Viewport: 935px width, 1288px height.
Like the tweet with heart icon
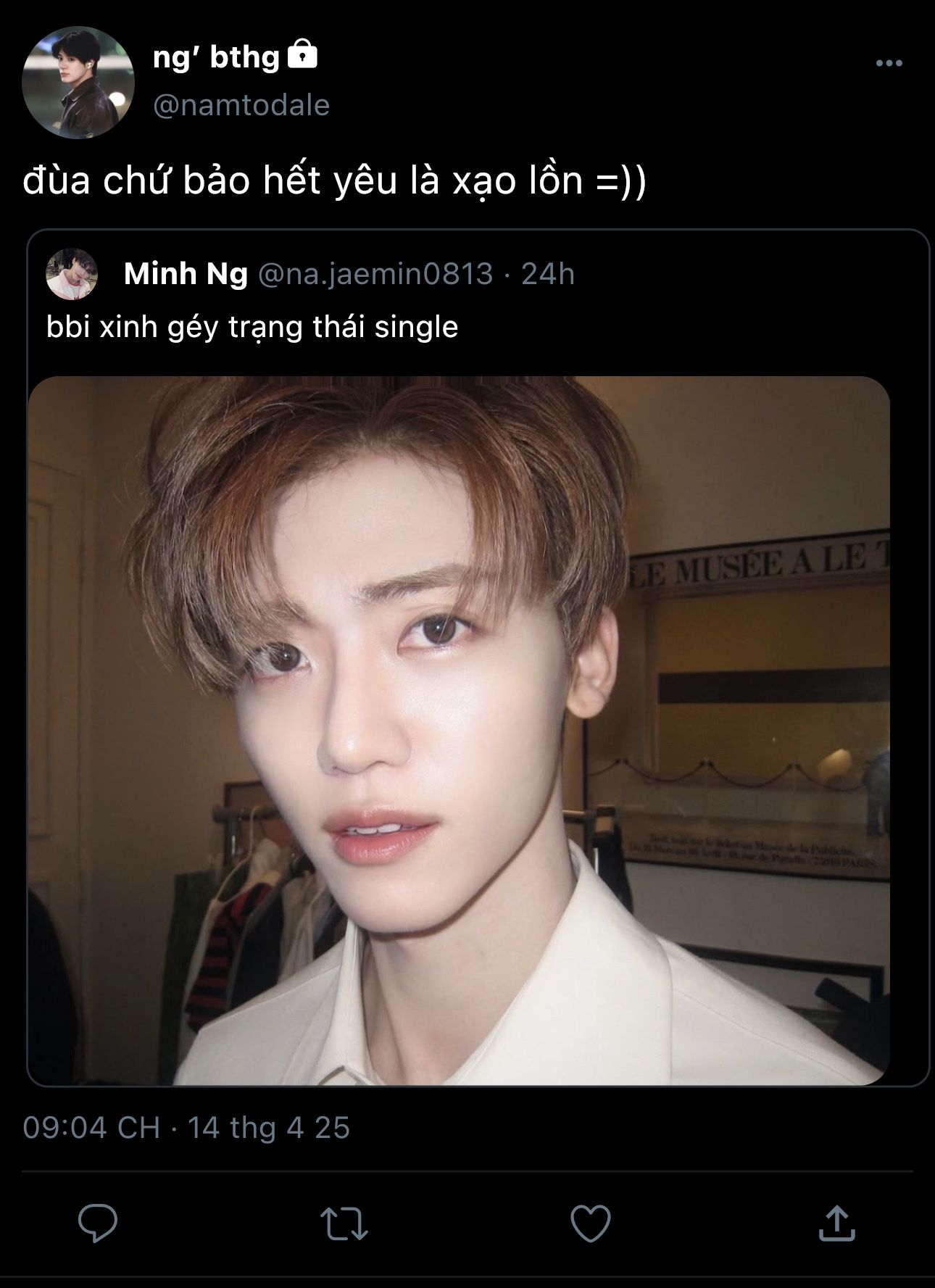[591, 1223]
